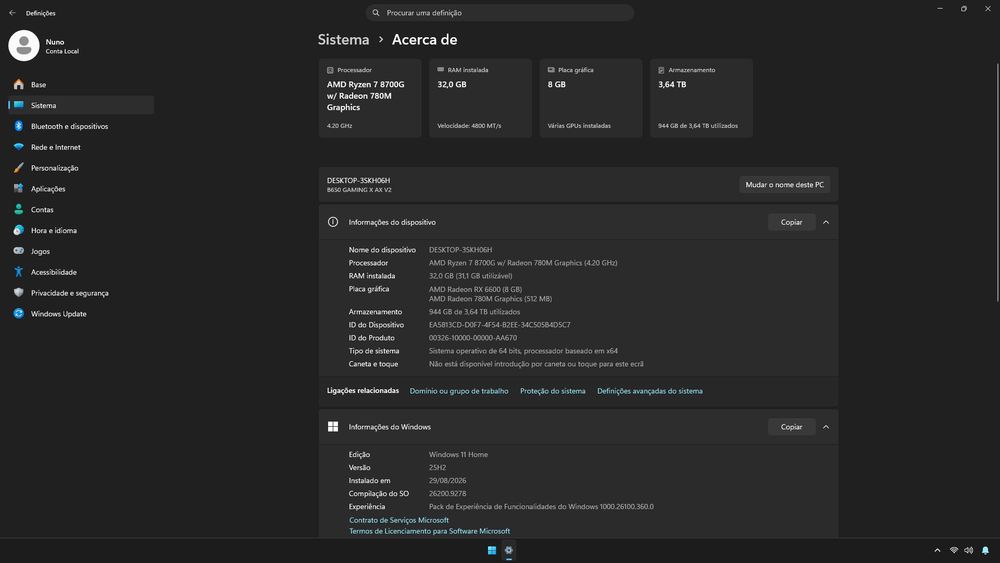This screenshot has height=563, width=1000.
Task: Open Contrato de Serviços Microsoft link
Action: [399, 520]
